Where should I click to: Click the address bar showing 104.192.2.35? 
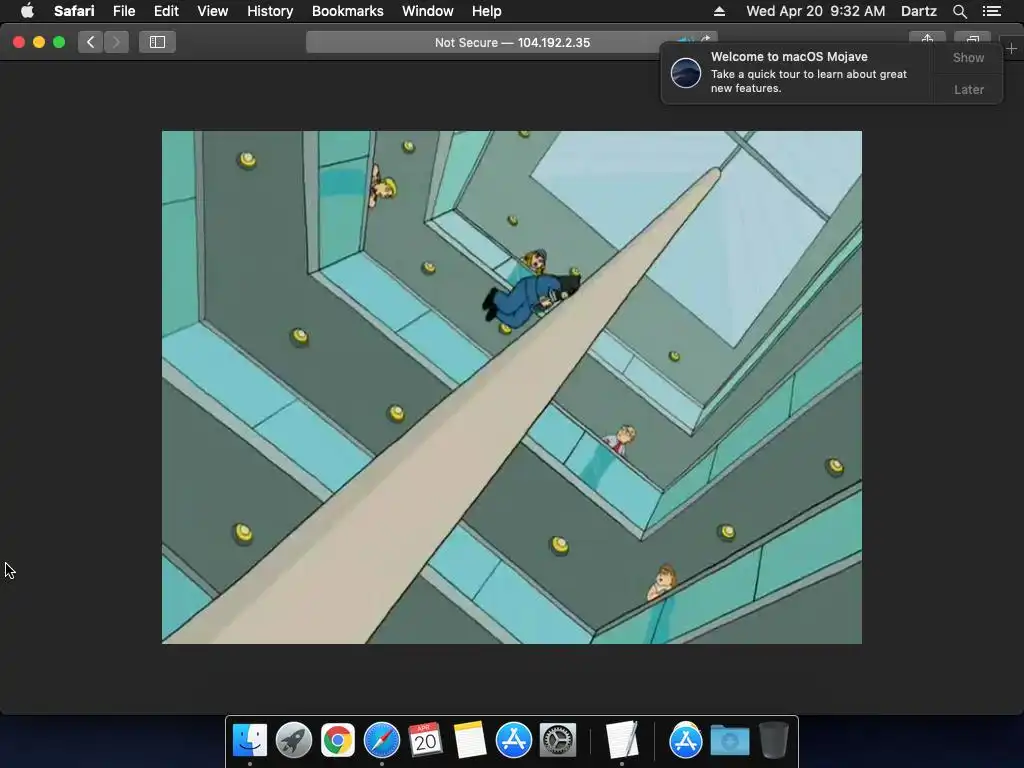[512, 42]
